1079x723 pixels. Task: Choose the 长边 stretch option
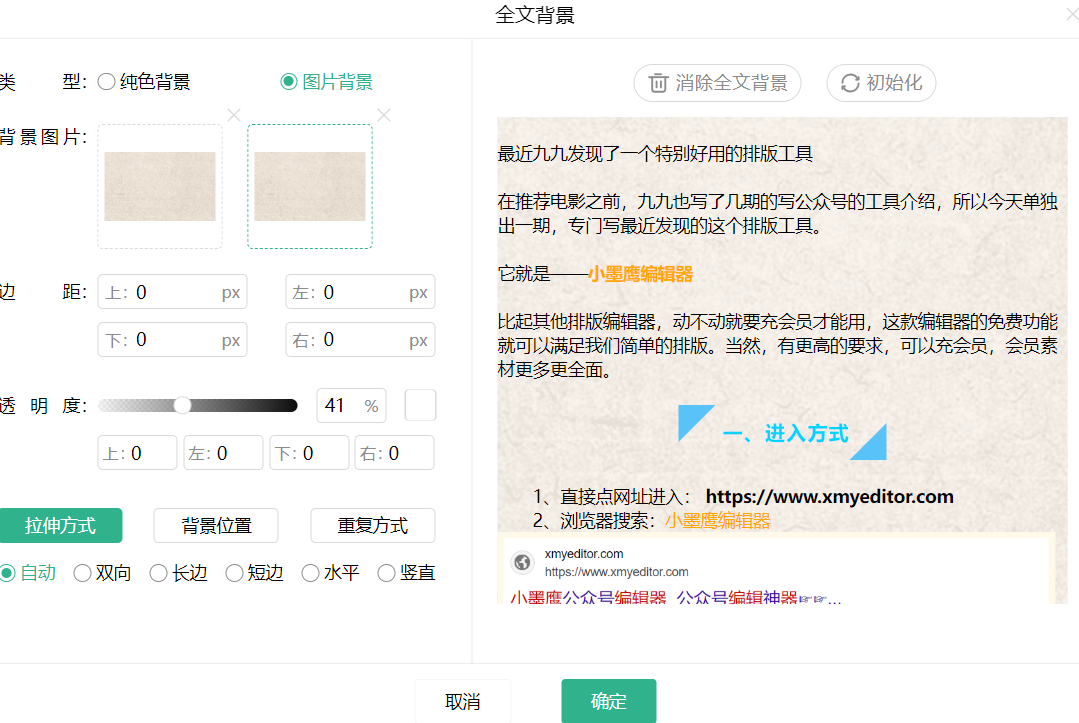158,573
